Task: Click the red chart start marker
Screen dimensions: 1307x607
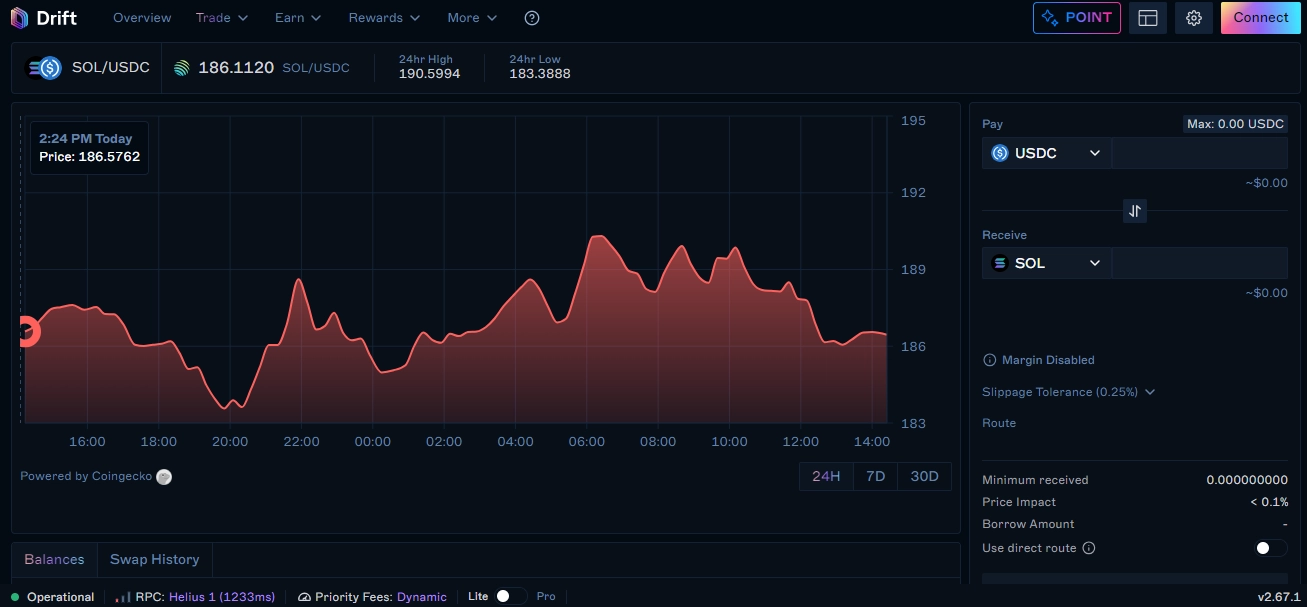Action: 28,332
